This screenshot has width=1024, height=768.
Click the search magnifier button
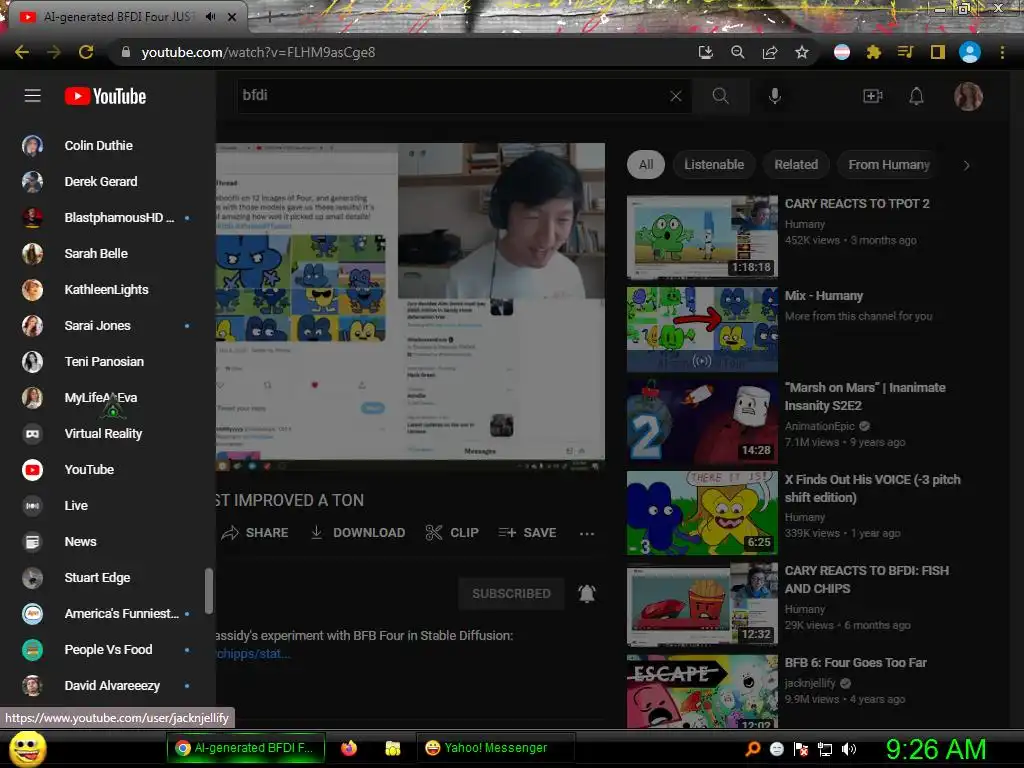720,96
